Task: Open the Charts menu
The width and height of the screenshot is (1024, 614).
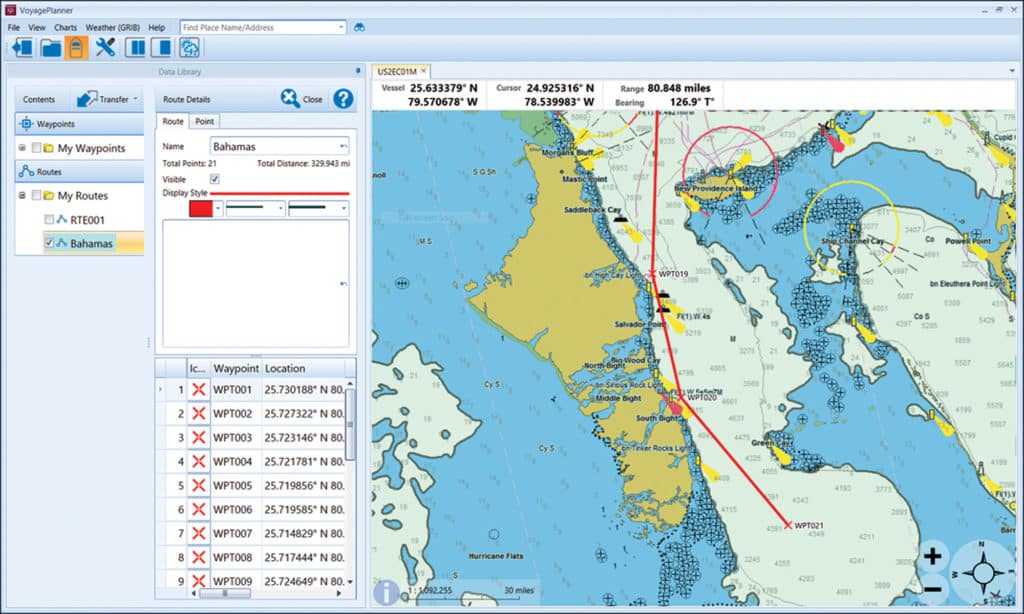Action: [x=65, y=27]
